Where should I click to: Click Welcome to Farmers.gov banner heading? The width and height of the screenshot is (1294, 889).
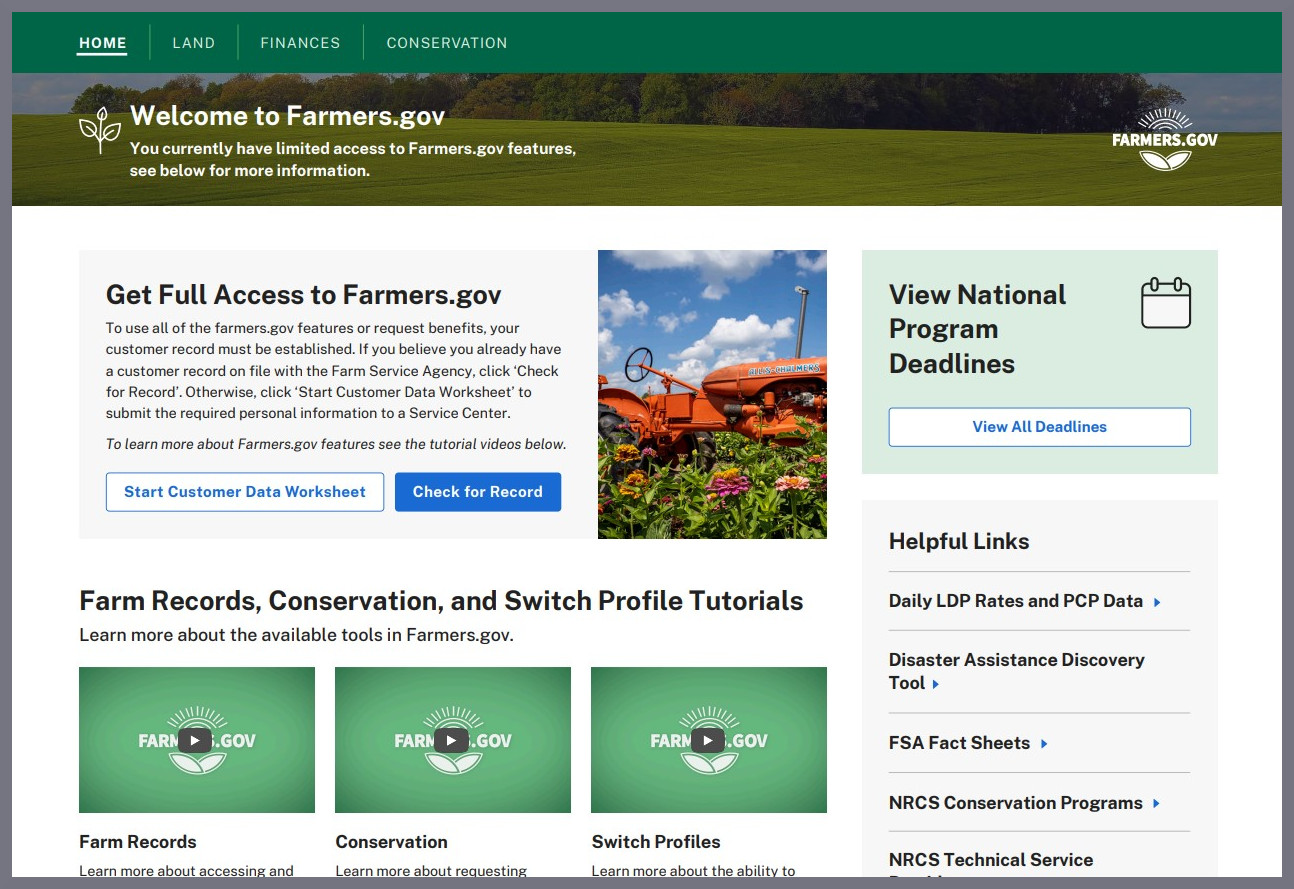287,116
